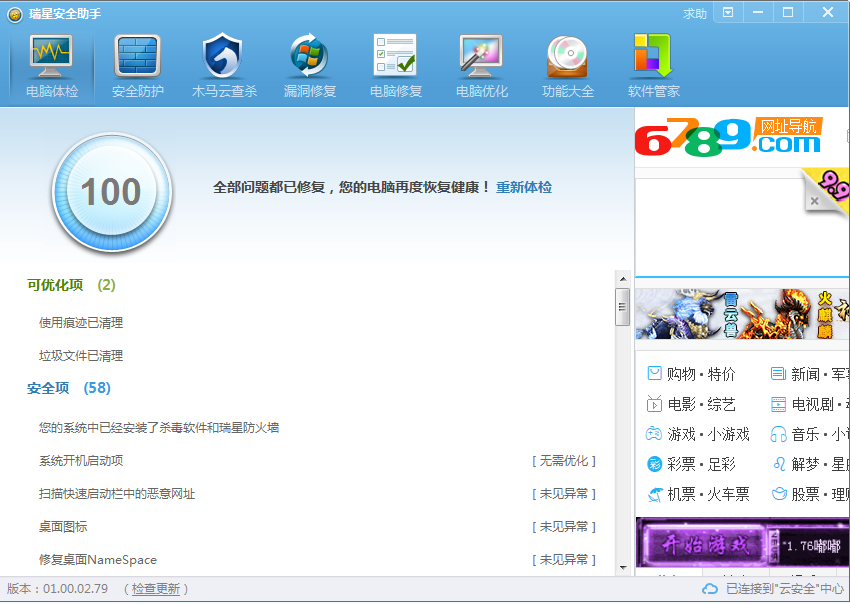Click the lottery ball icon beside 彩票

click(x=654, y=464)
